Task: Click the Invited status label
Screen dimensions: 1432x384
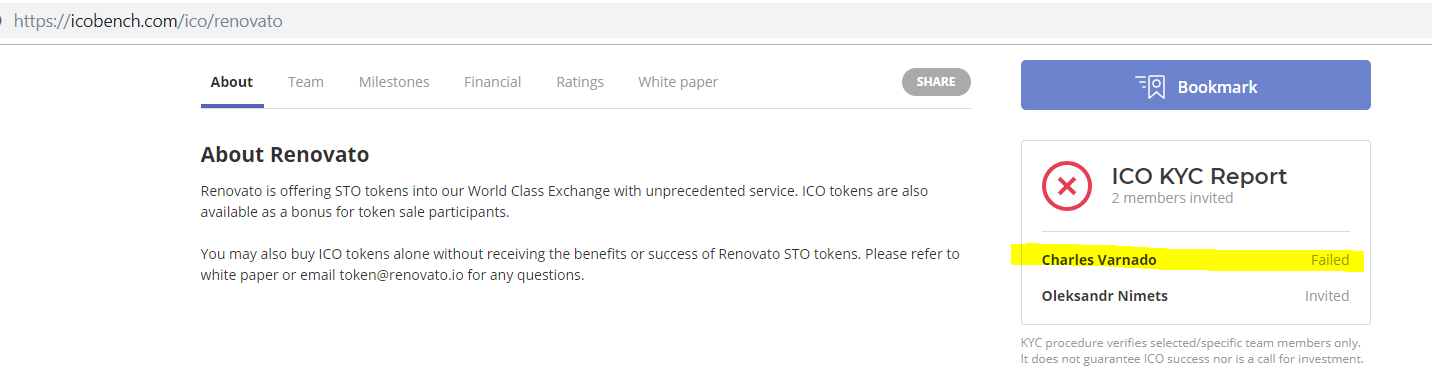Action: [x=1327, y=296]
